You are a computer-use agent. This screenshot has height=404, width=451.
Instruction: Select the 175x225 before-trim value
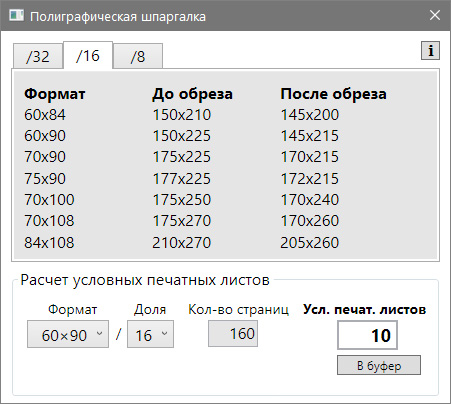(182, 157)
